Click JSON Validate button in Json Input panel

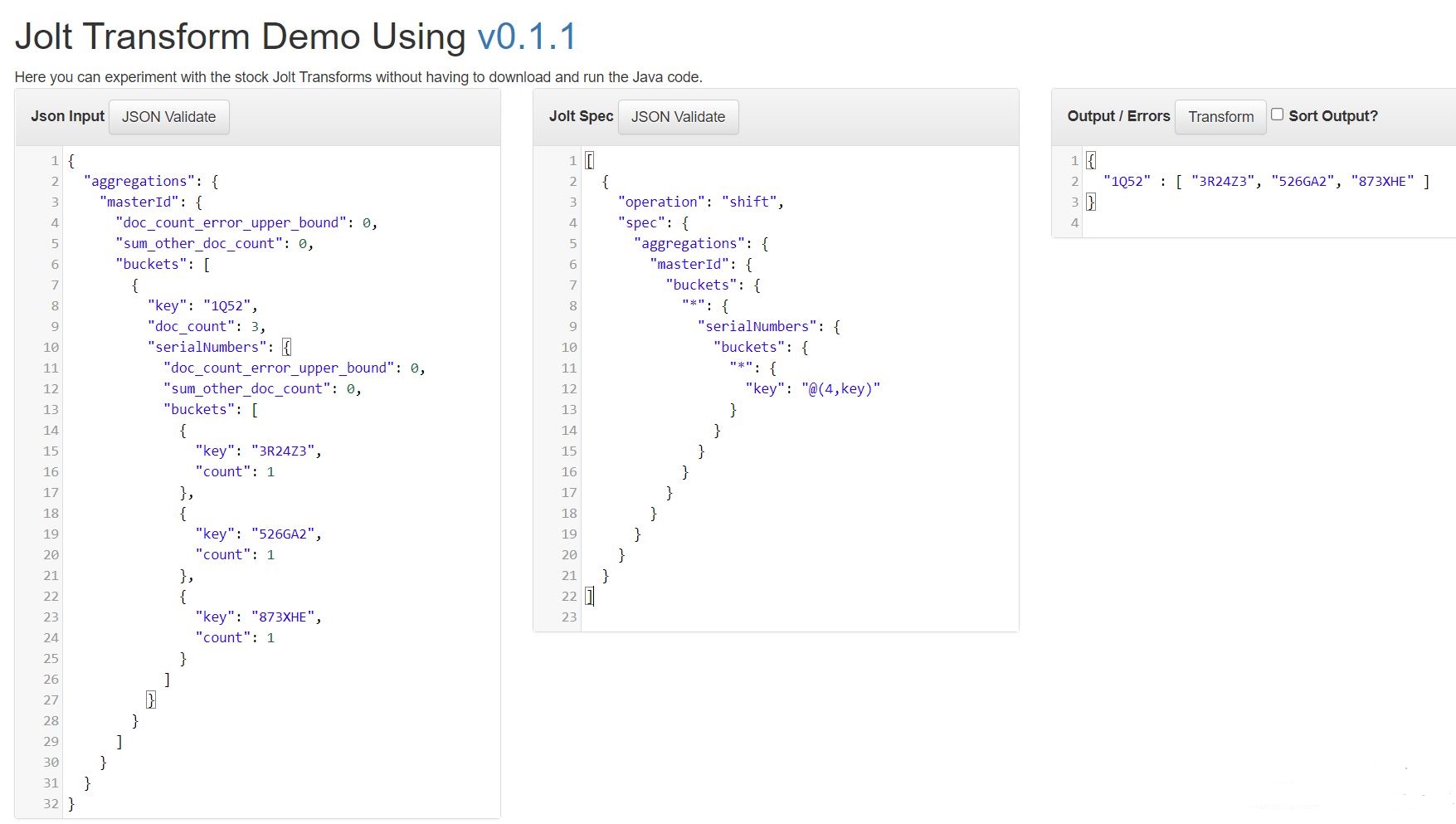click(169, 117)
